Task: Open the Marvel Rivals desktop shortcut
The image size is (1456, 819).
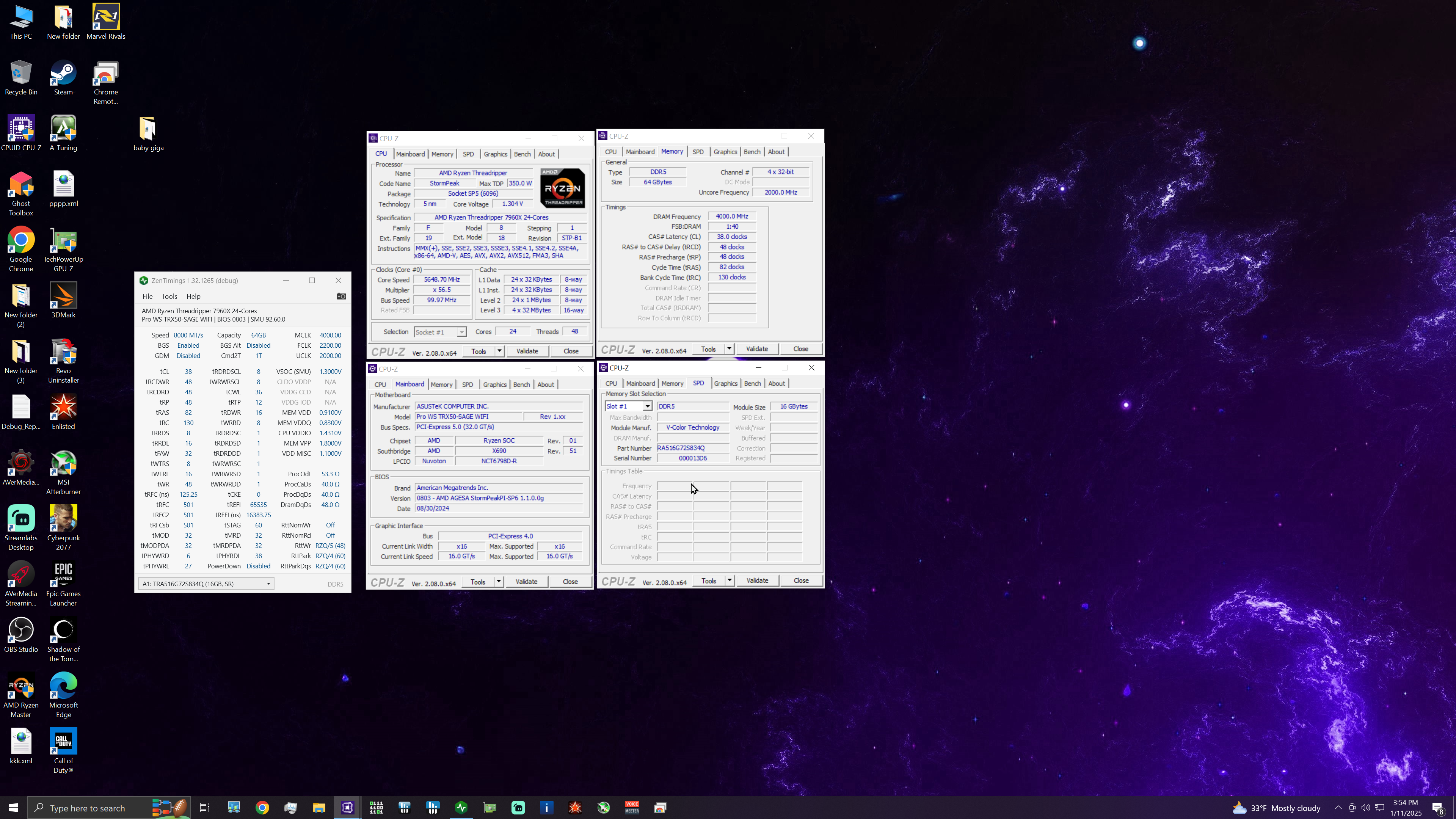Action: click(106, 22)
